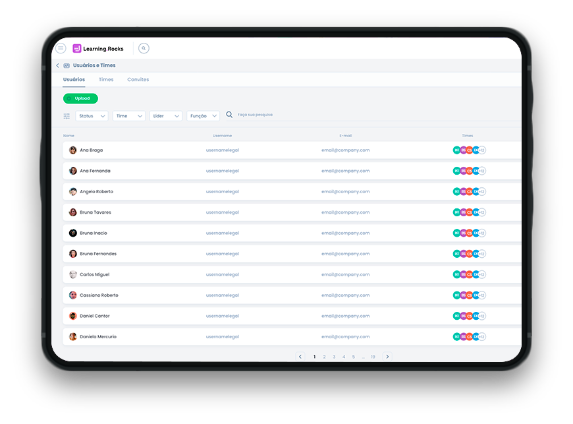Click the magnifier icon in filter bar
The height and width of the screenshot is (424, 573).
[x=229, y=115]
